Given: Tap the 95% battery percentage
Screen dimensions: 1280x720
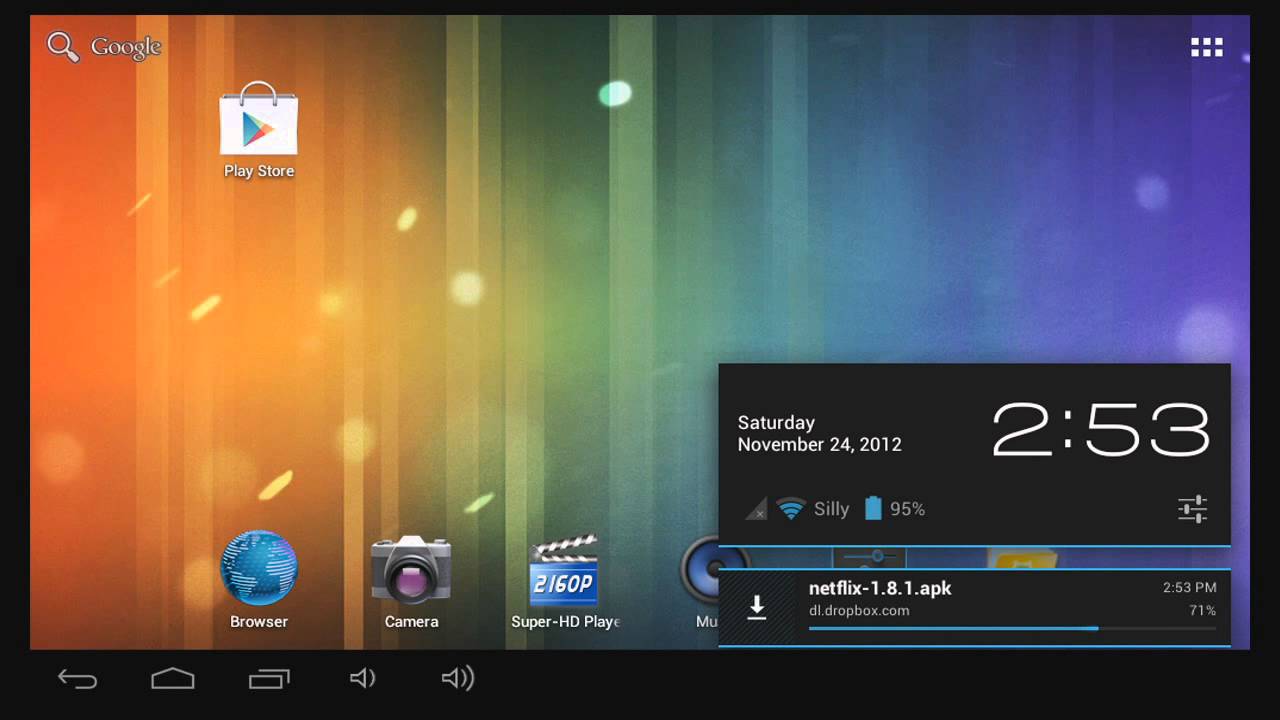Looking at the screenshot, I should (x=907, y=509).
